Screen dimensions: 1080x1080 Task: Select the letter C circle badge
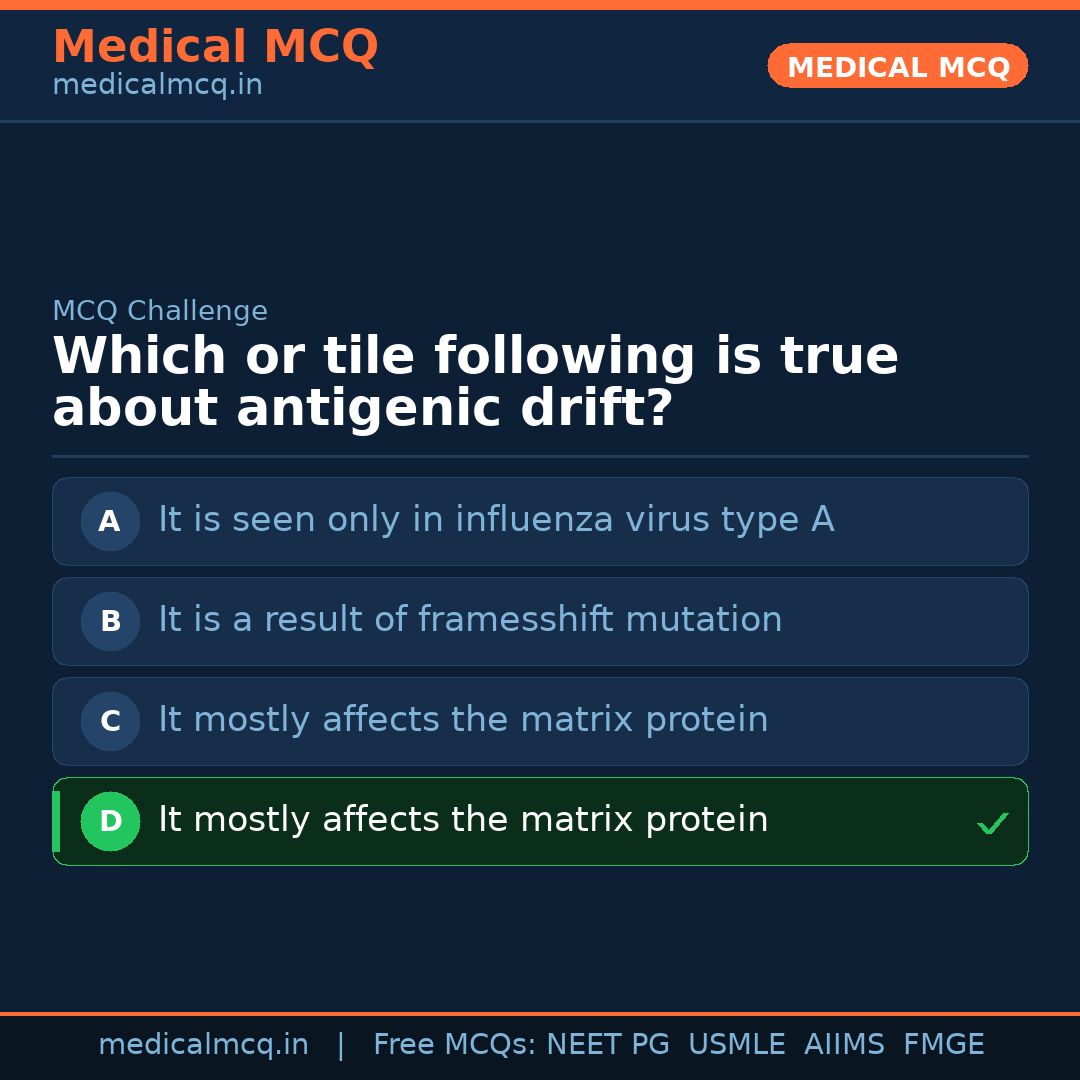point(110,721)
